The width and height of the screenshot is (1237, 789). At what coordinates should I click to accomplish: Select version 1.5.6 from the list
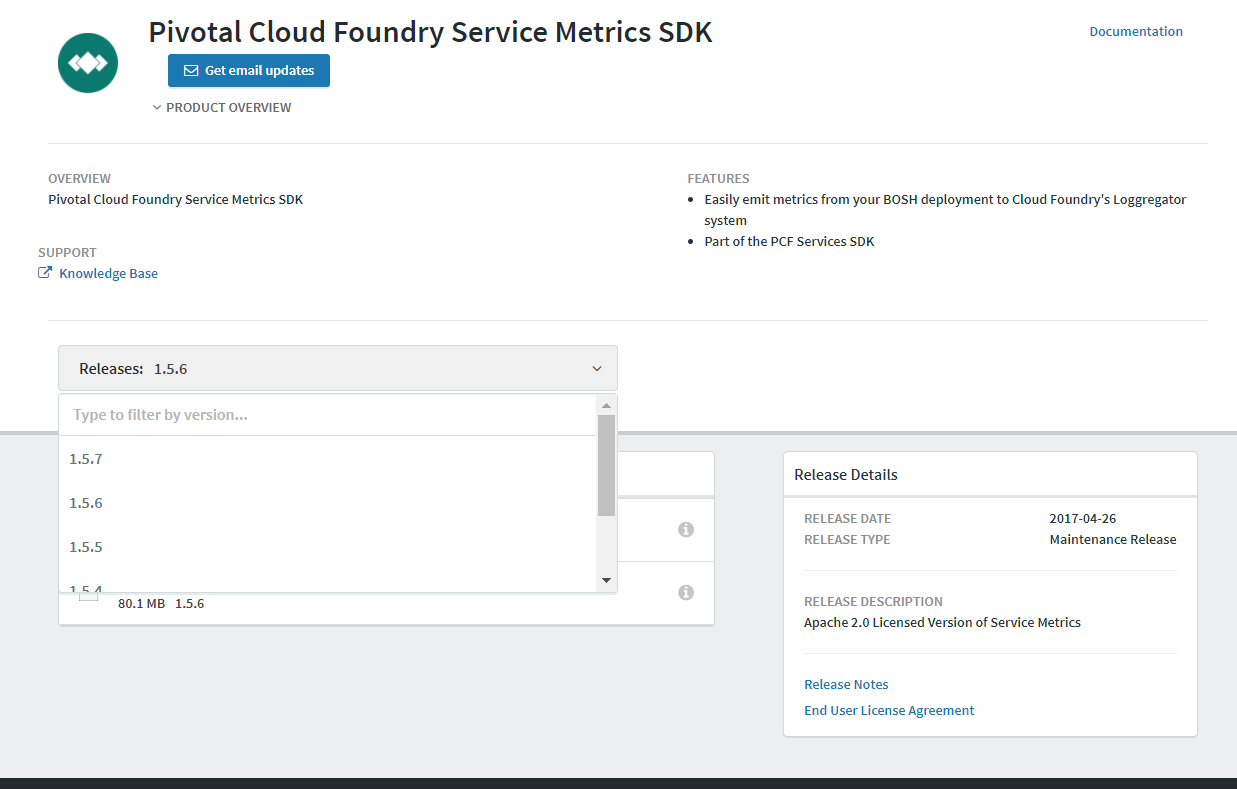click(327, 503)
